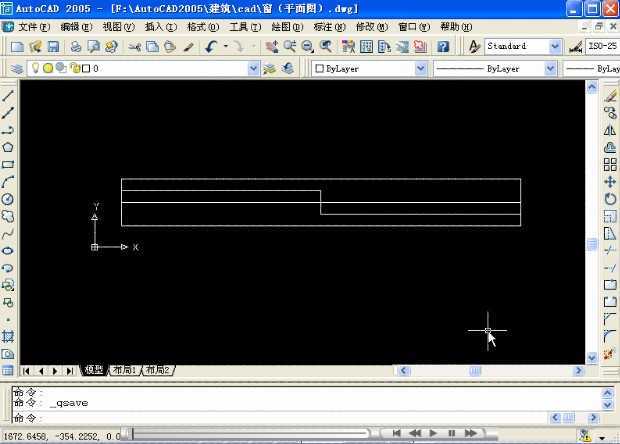This screenshot has height=444, width=620.
Task: Select the Explode tool
Action: (610, 353)
